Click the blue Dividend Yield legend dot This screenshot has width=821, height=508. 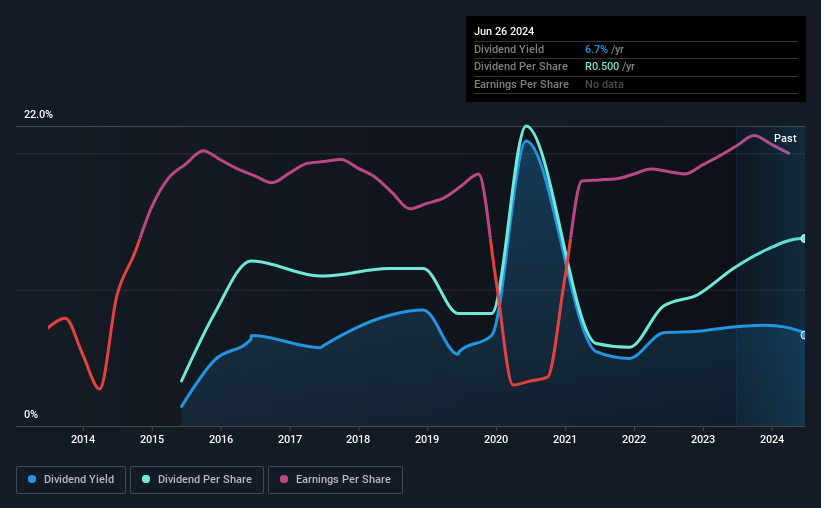tap(32, 479)
